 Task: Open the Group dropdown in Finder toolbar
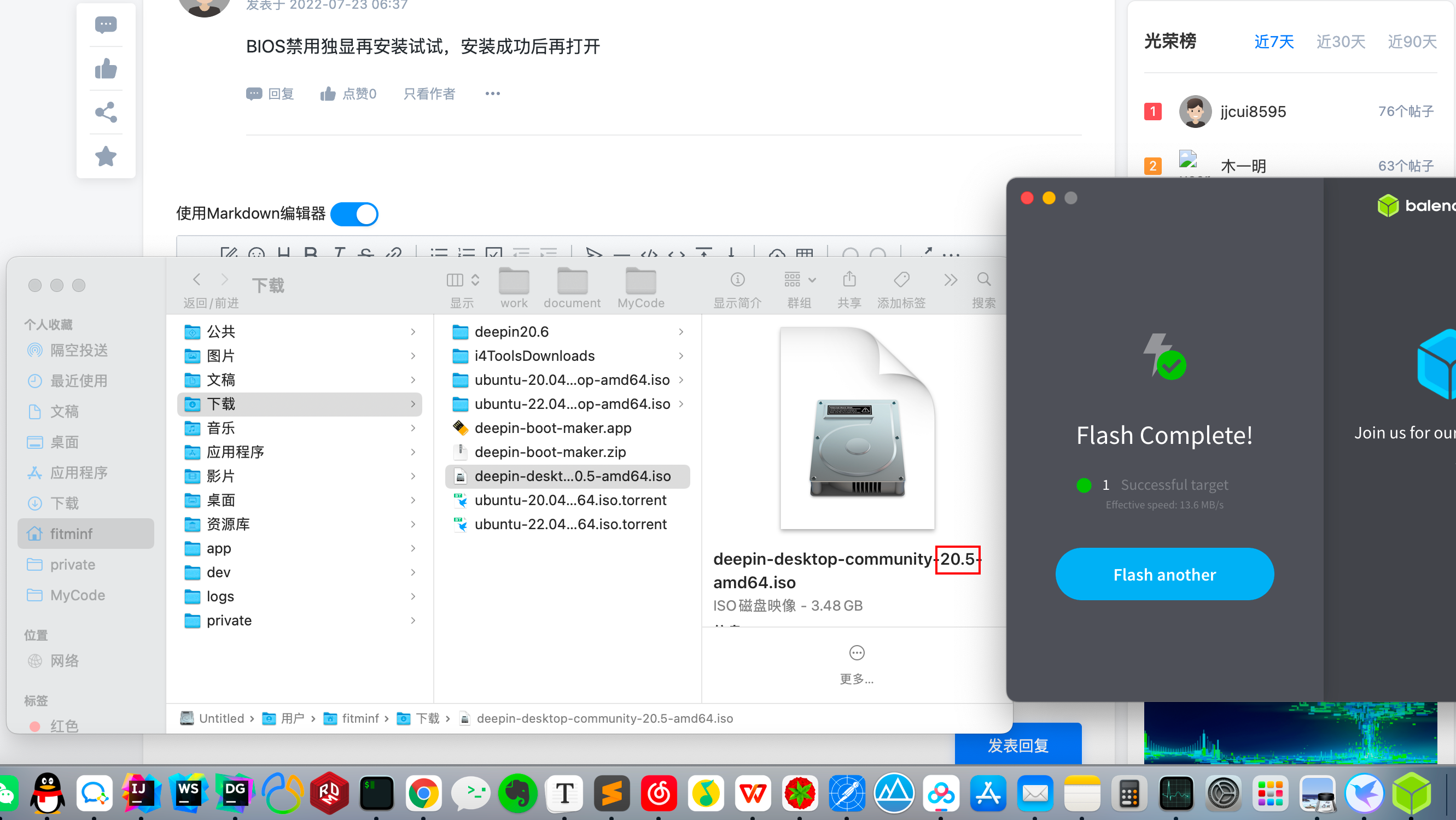pos(799,279)
